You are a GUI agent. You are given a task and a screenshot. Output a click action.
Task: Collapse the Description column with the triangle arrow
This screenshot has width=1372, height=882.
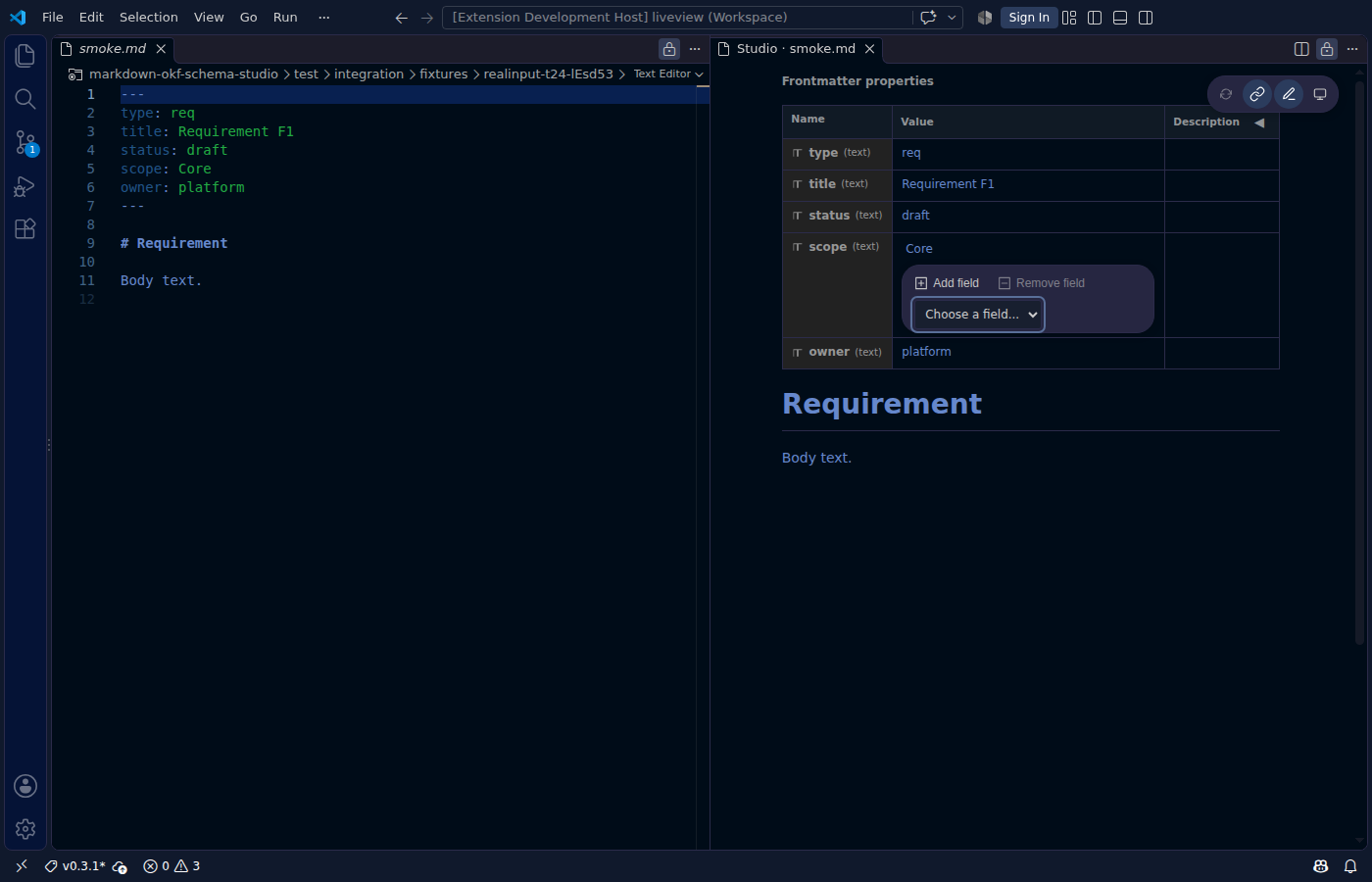click(x=1259, y=122)
